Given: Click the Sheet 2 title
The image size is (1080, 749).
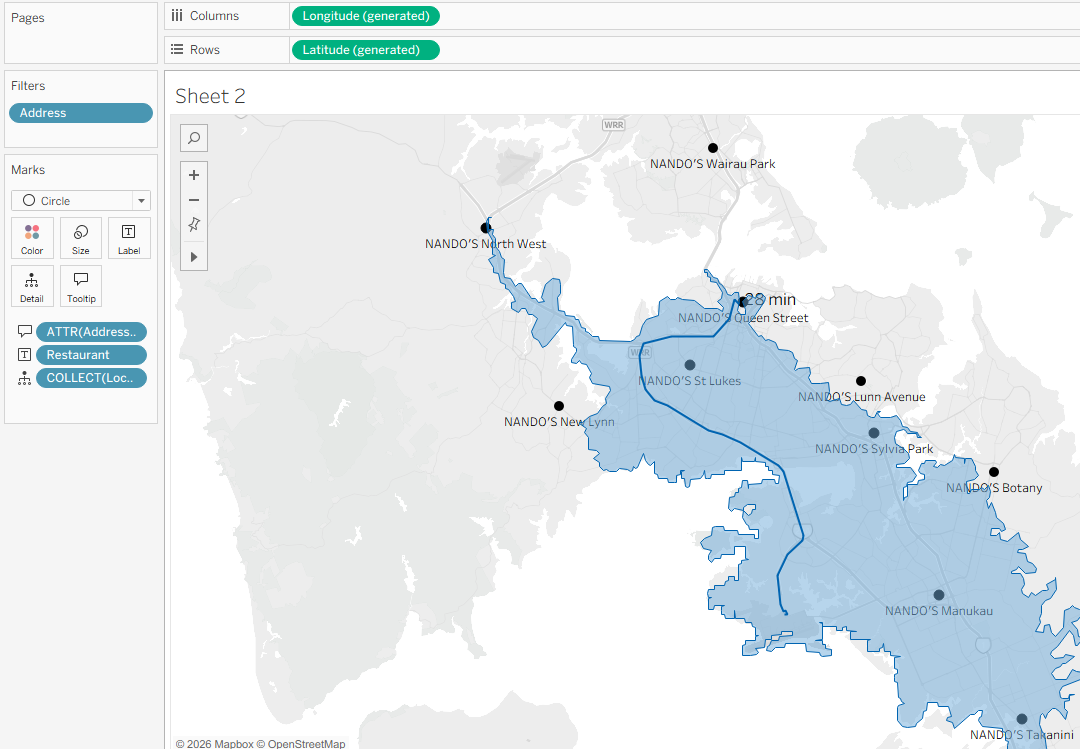Looking at the screenshot, I should [210, 96].
